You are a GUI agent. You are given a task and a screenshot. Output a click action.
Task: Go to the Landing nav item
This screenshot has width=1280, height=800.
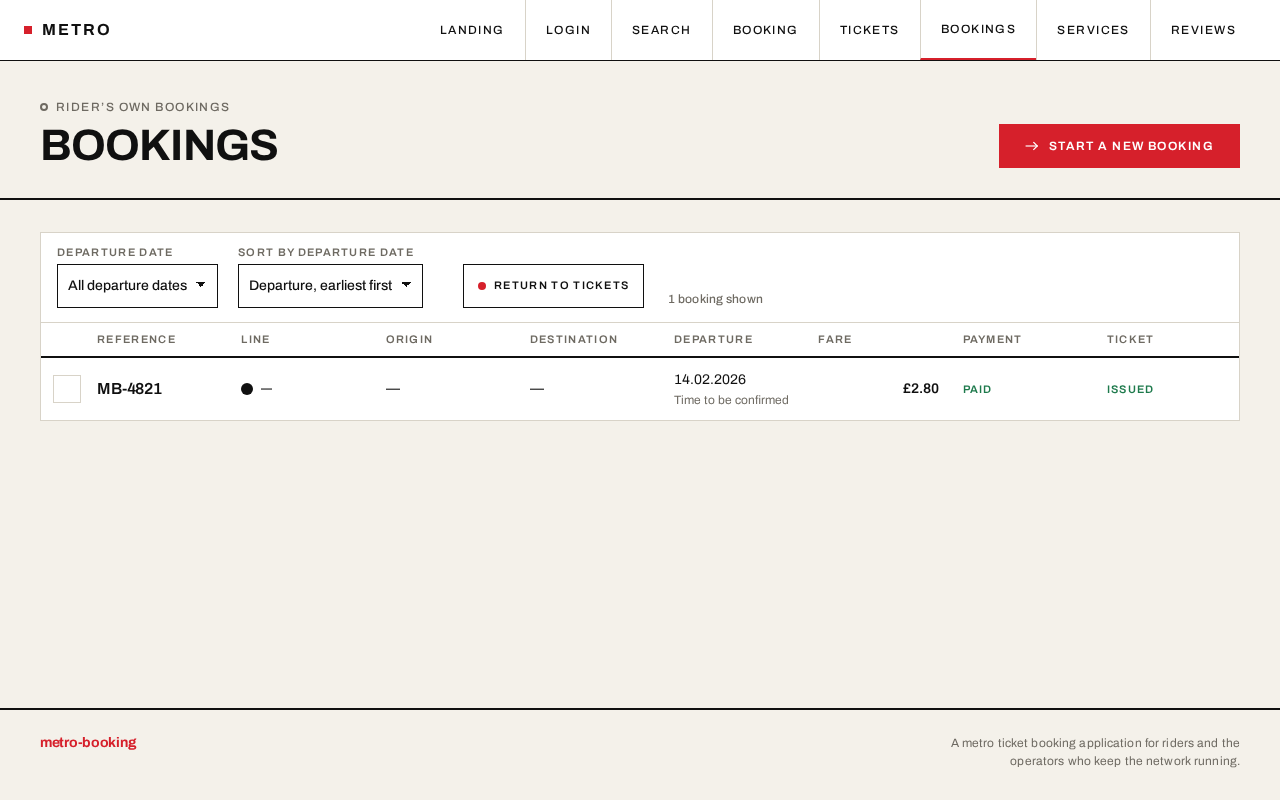tap(472, 30)
